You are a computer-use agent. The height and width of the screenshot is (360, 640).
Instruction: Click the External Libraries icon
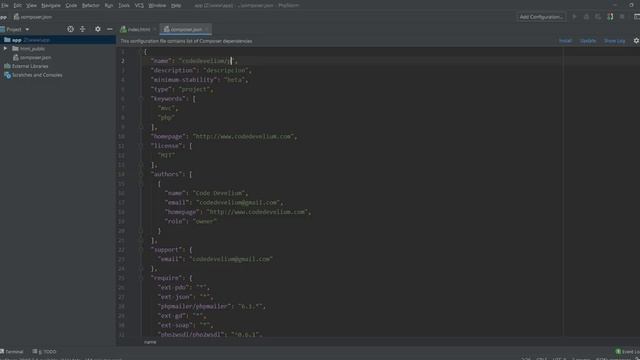pyautogui.click(x=7, y=66)
